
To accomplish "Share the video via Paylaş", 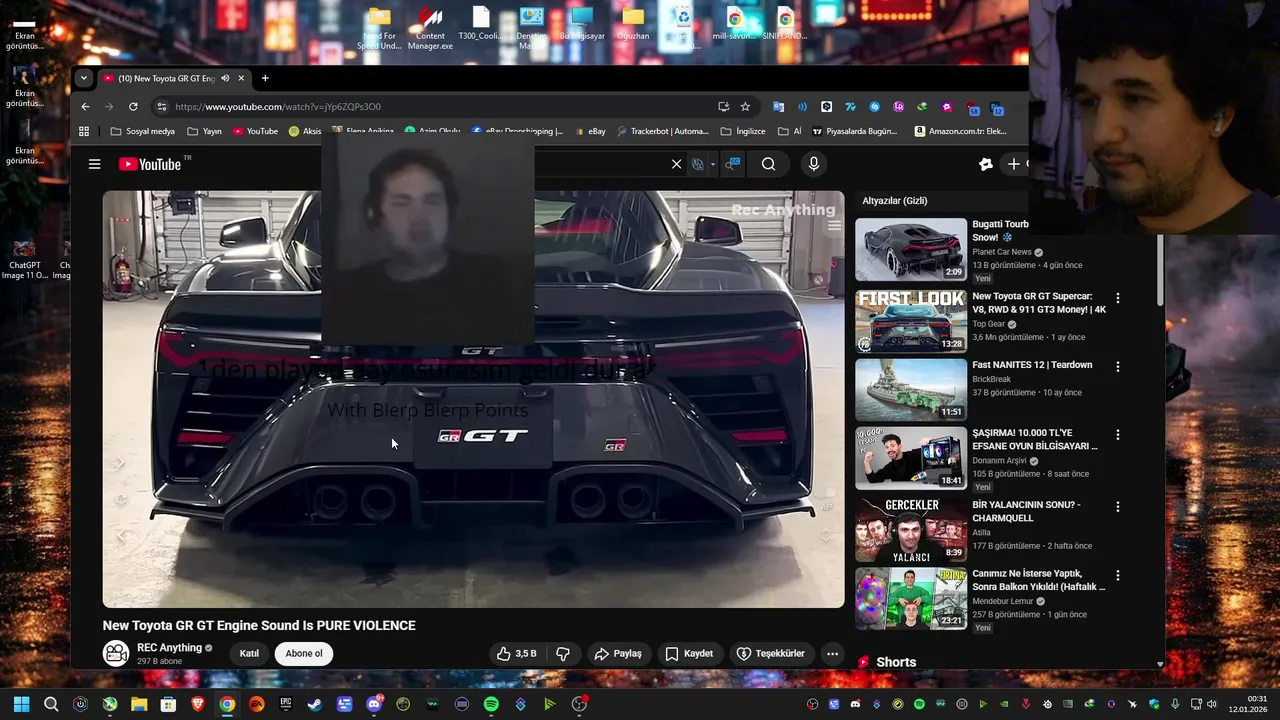I will tap(617, 653).
